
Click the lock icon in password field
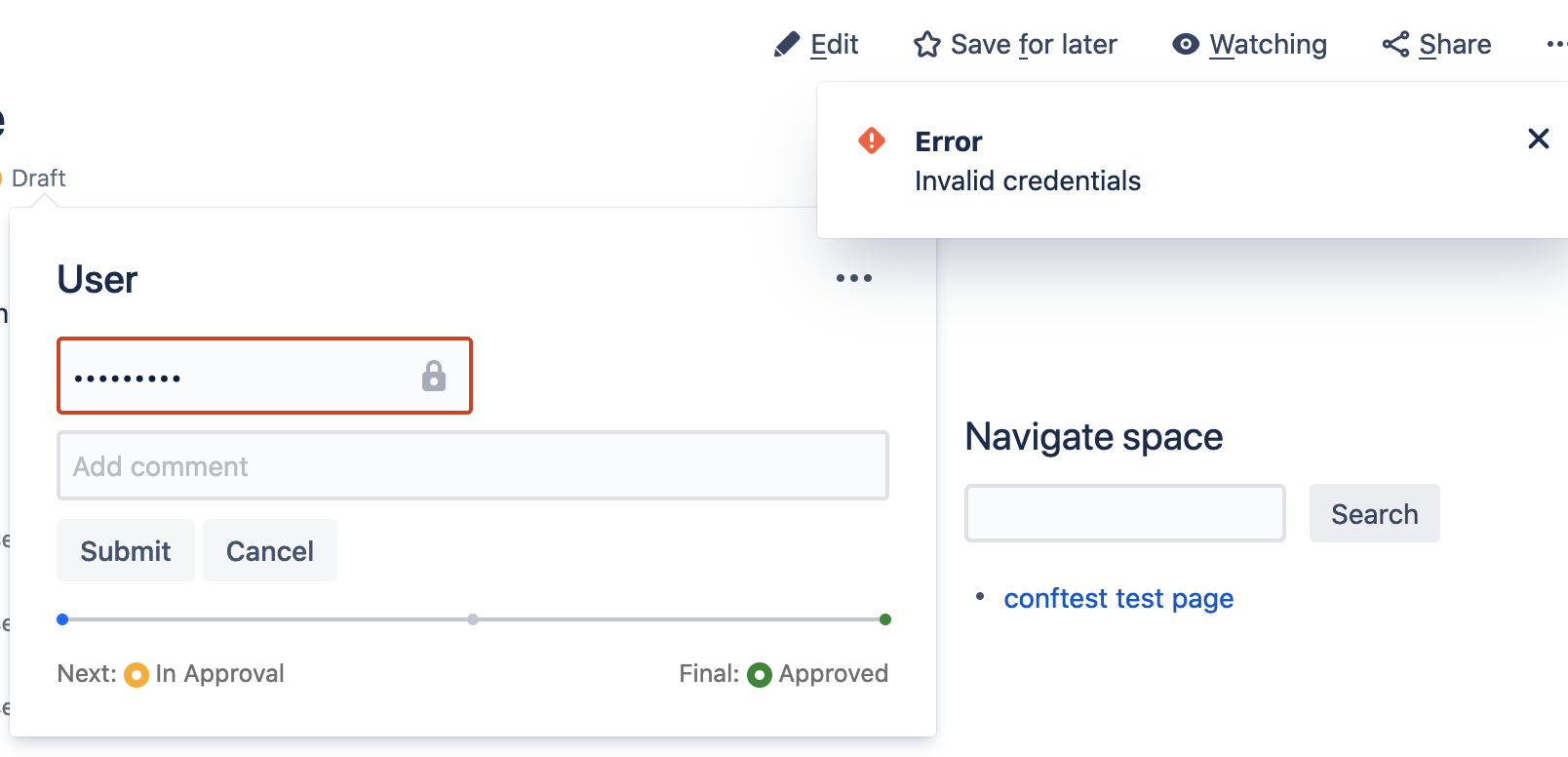click(434, 376)
